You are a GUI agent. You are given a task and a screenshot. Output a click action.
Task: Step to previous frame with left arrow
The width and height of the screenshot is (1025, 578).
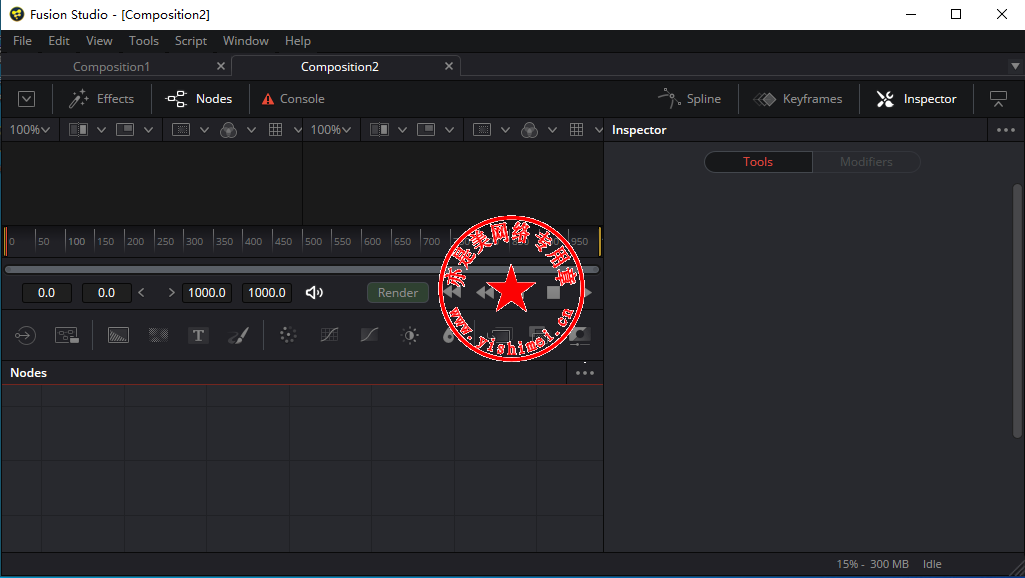142,293
